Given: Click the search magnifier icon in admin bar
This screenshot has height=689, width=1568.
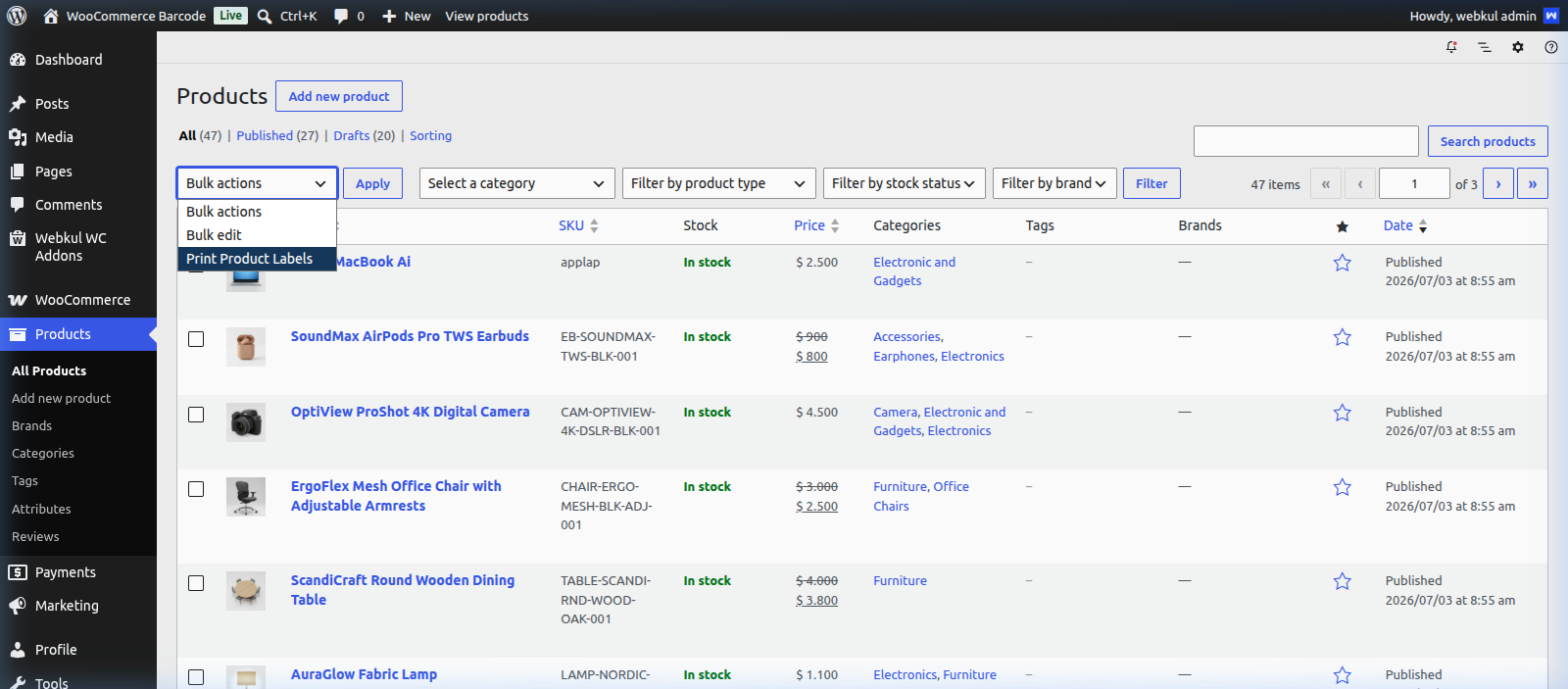Looking at the screenshot, I should point(265,16).
